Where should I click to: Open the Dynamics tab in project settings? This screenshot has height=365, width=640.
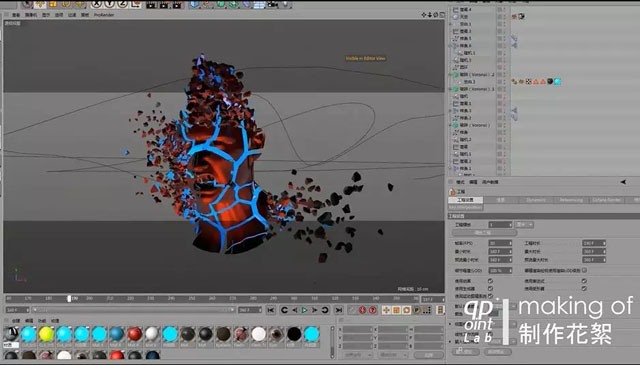click(536, 200)
